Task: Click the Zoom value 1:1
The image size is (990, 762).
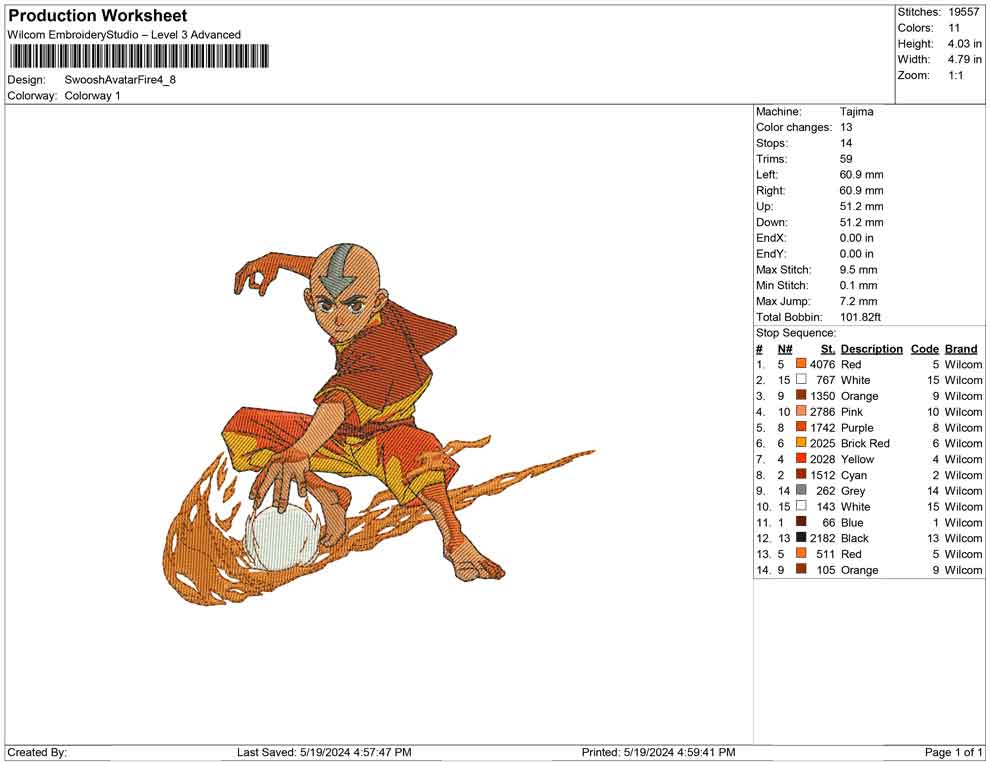Action: click(x=956, y=75)
